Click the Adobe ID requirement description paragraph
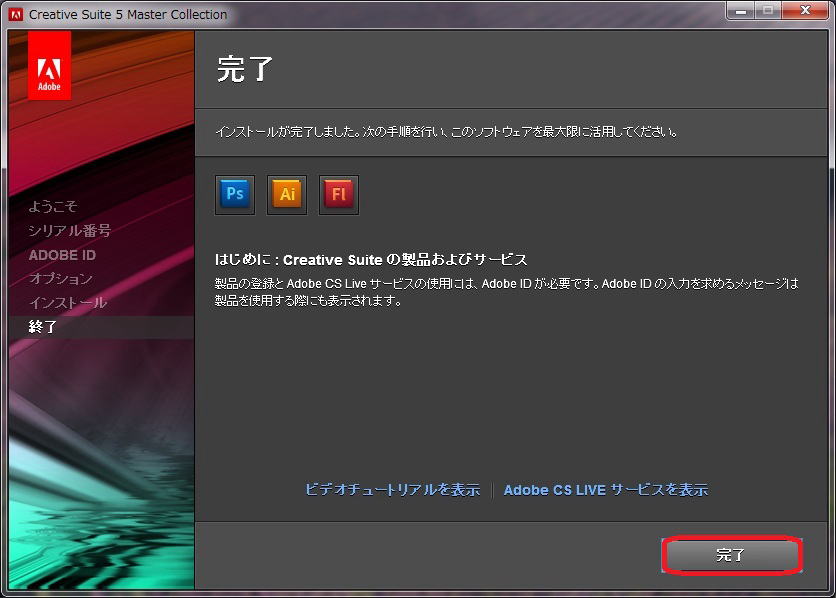836x598 pixels. (507, 292)
